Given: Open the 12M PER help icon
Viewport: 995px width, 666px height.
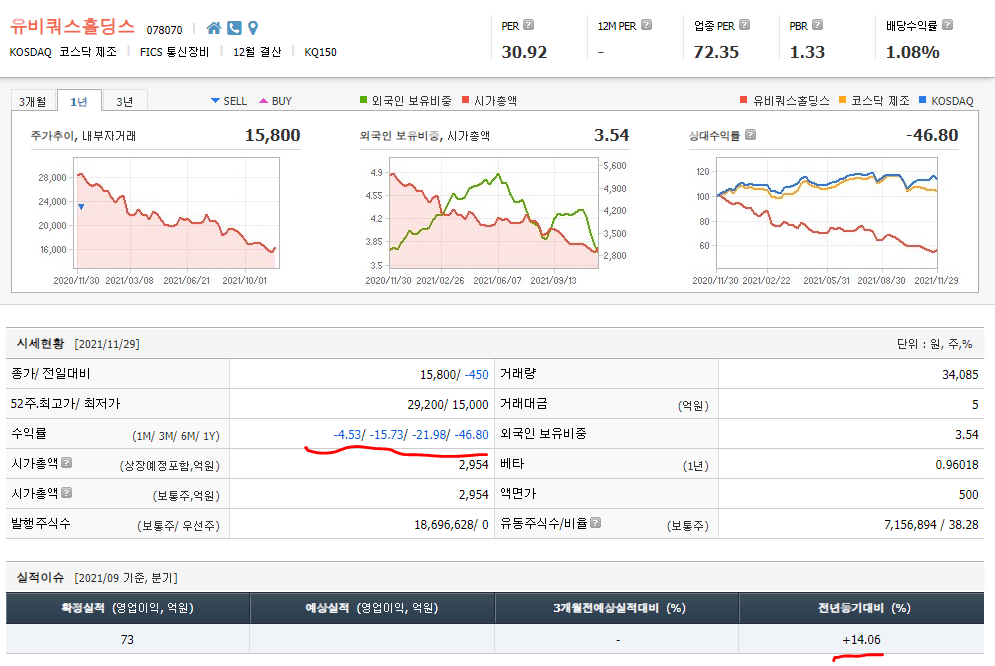Looking at the screenshot, I should coord(646,25).
